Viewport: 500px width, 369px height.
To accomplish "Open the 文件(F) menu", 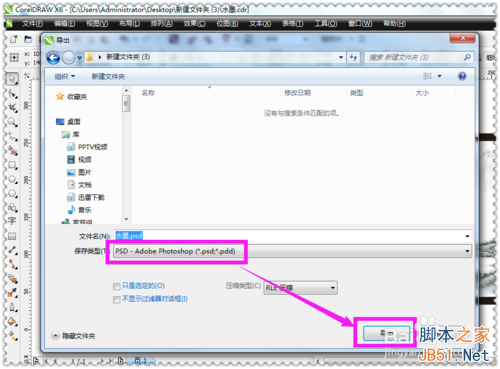I will coord(32,24).
